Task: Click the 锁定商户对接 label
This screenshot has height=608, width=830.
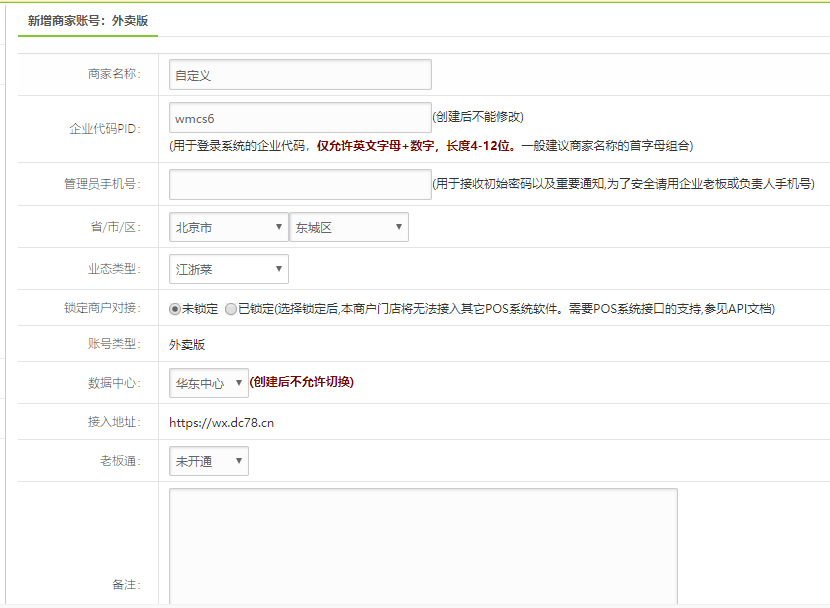Action: click(x=101, y=308)
